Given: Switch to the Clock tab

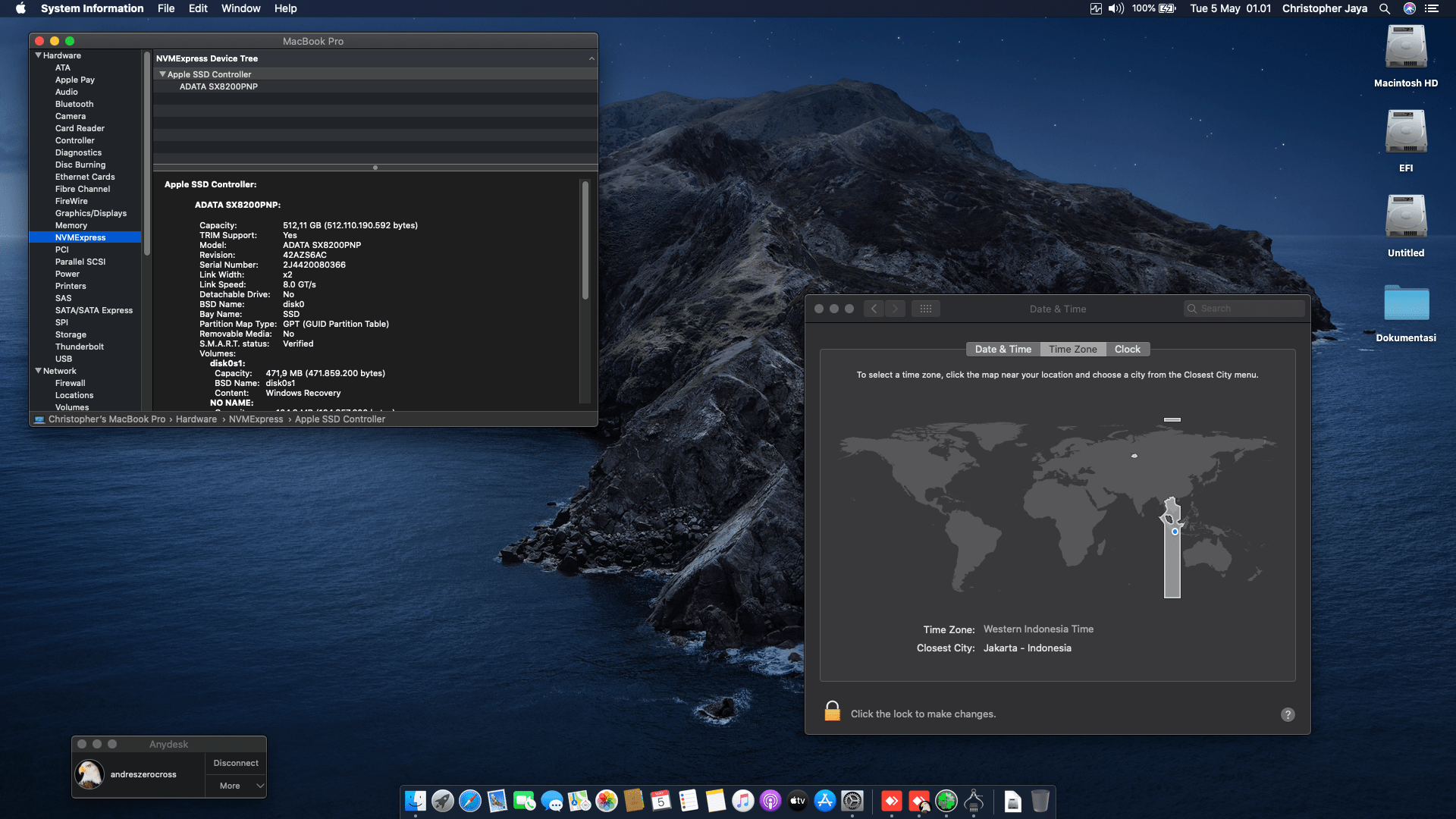Looking at the screenshot, I should point(1127,349).
